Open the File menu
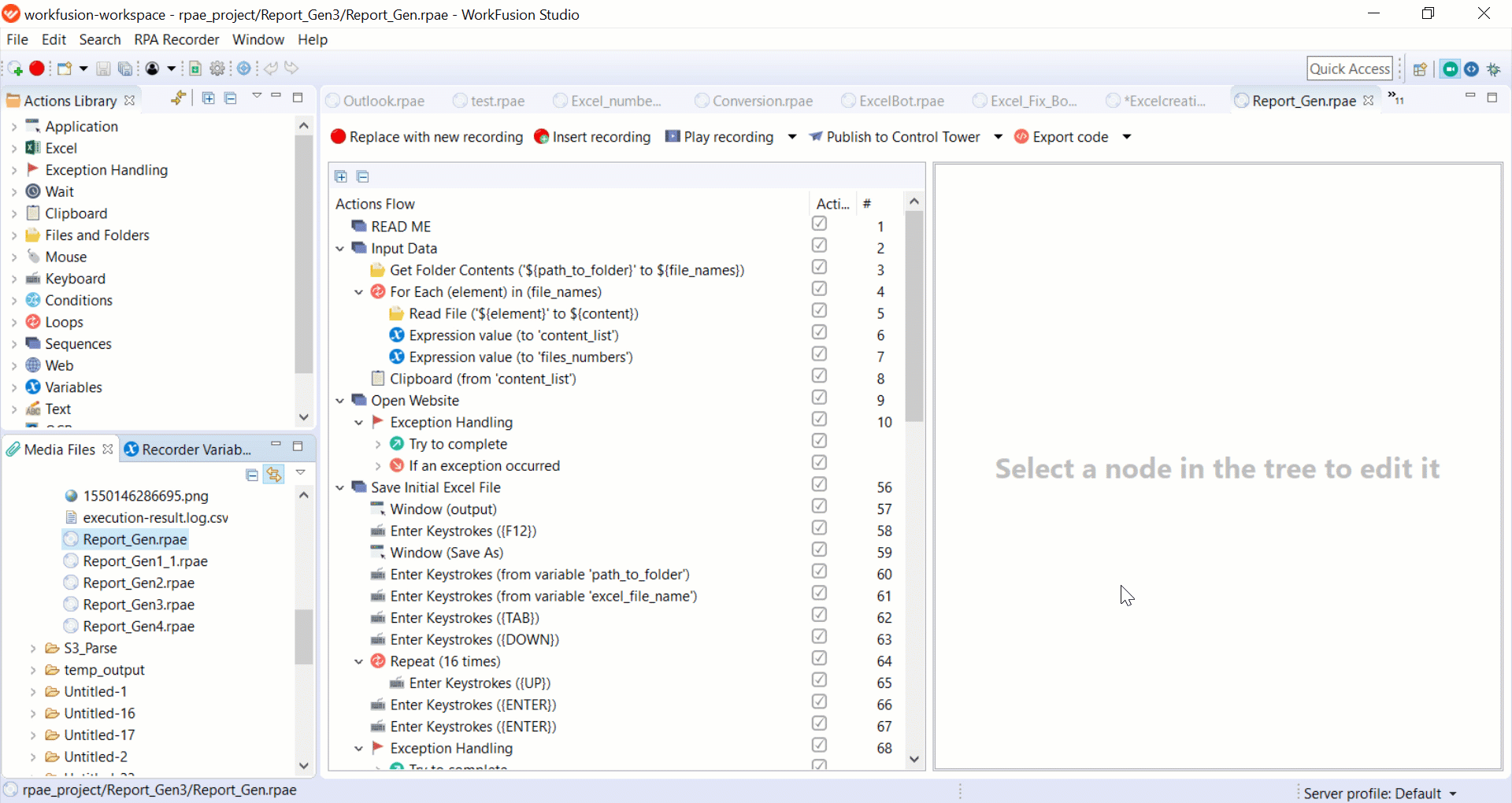The width and height of the screenshot is (1512, 803). [17, 39]
